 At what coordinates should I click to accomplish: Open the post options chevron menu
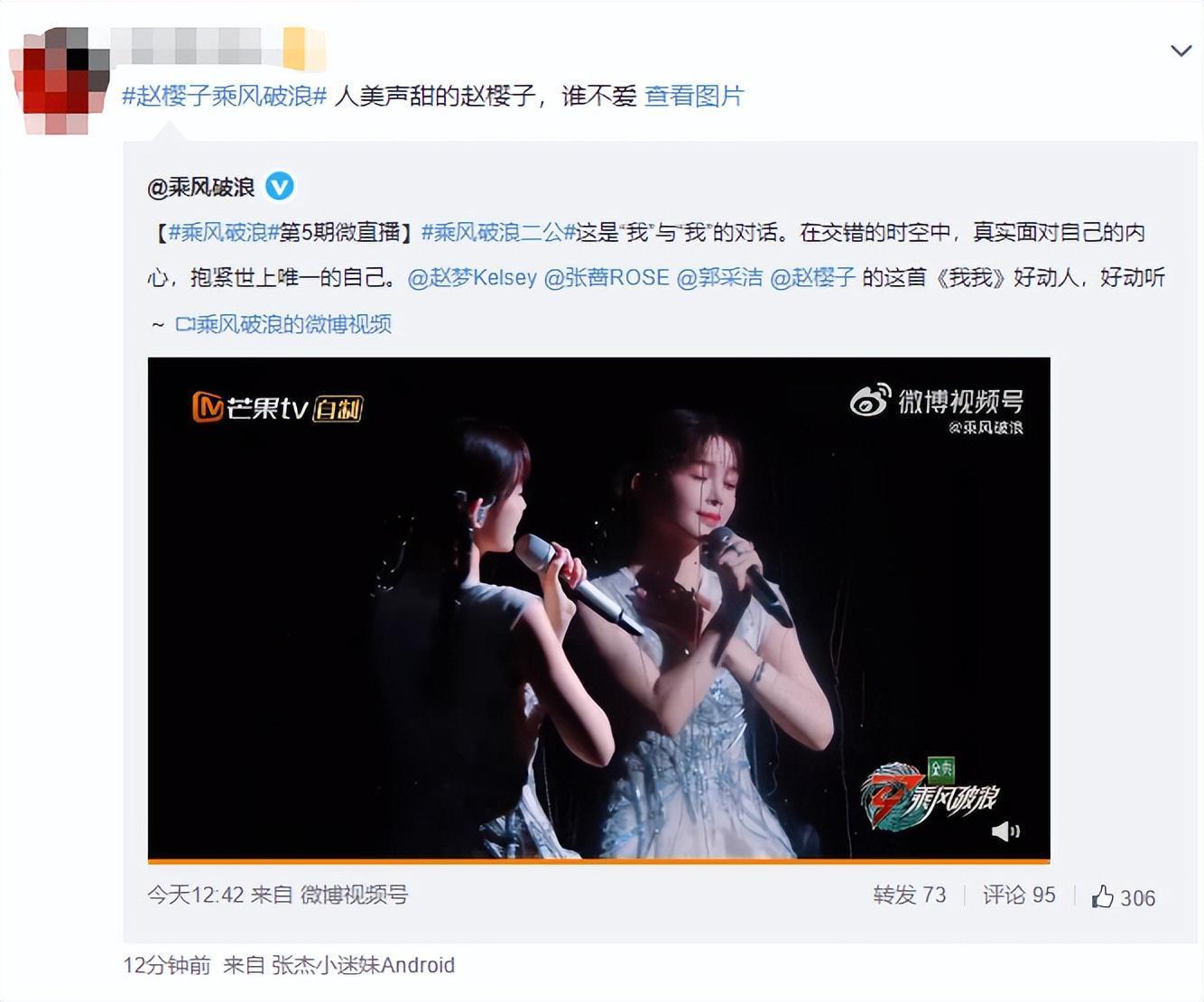1181,51
